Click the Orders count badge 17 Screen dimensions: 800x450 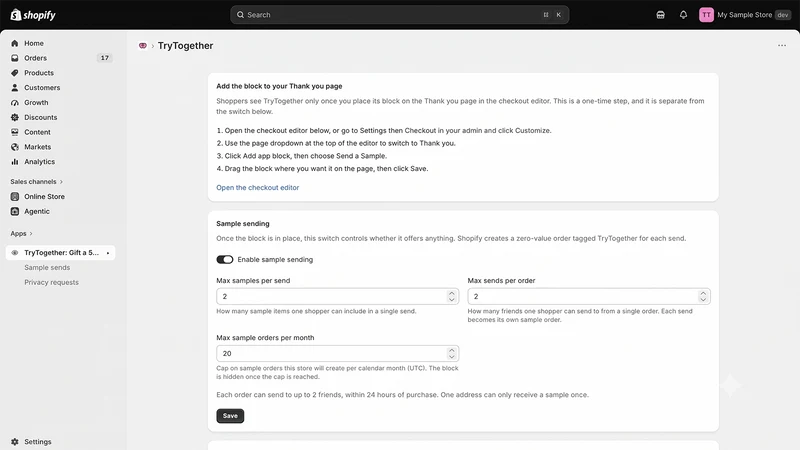click(x=105, y=58)
